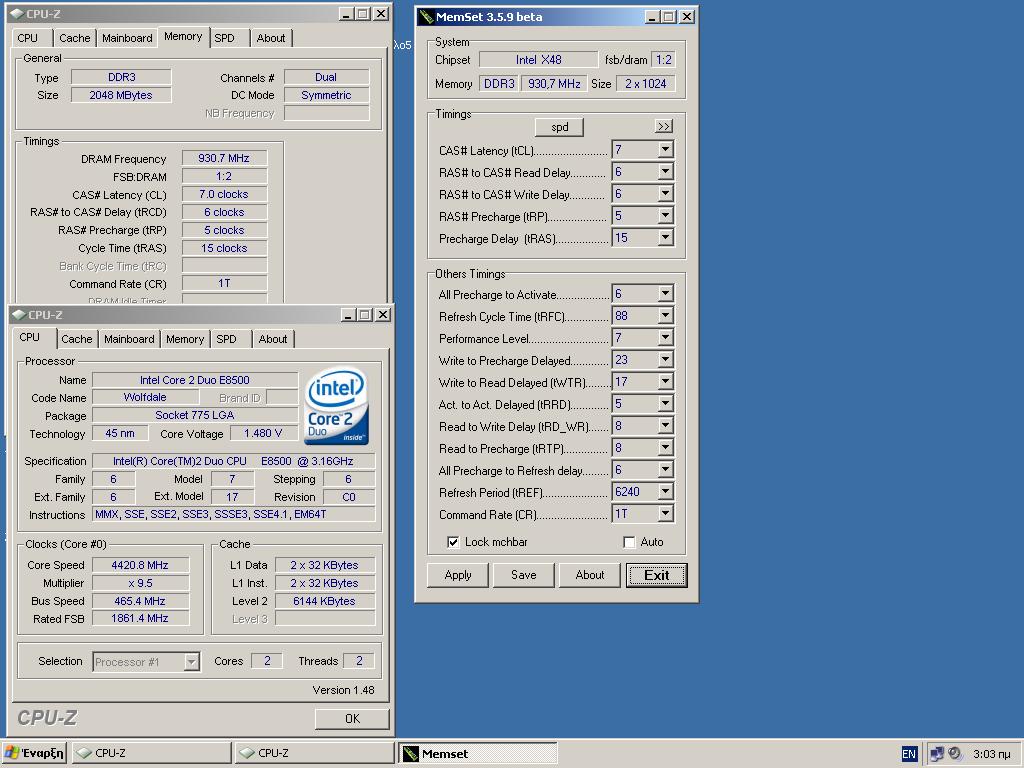The height and width of the screenshot is (768, 1024).
Task: Open the Act. to Act. Delayed (tRRD) dropdown
Action: (665, 404)
